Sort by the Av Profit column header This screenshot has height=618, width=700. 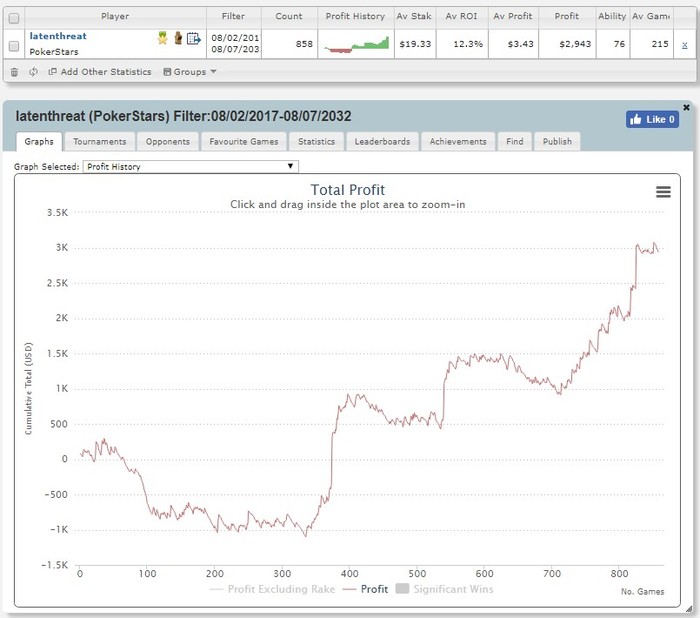point(513,17)
